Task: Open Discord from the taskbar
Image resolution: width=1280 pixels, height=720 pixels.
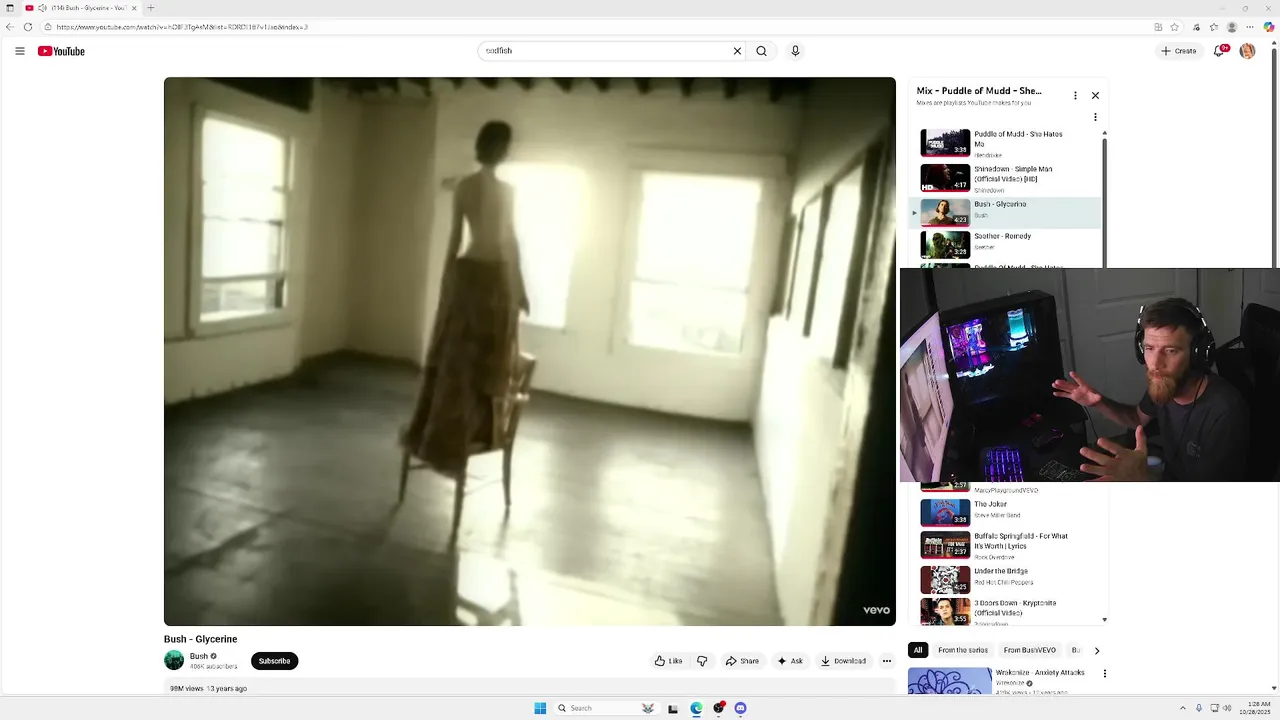Action: (x=740, y=708)
